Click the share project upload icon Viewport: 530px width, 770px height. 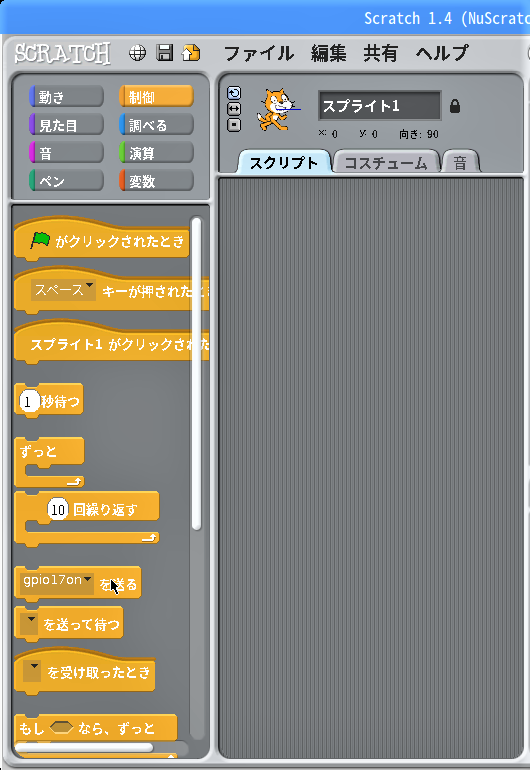191,53
